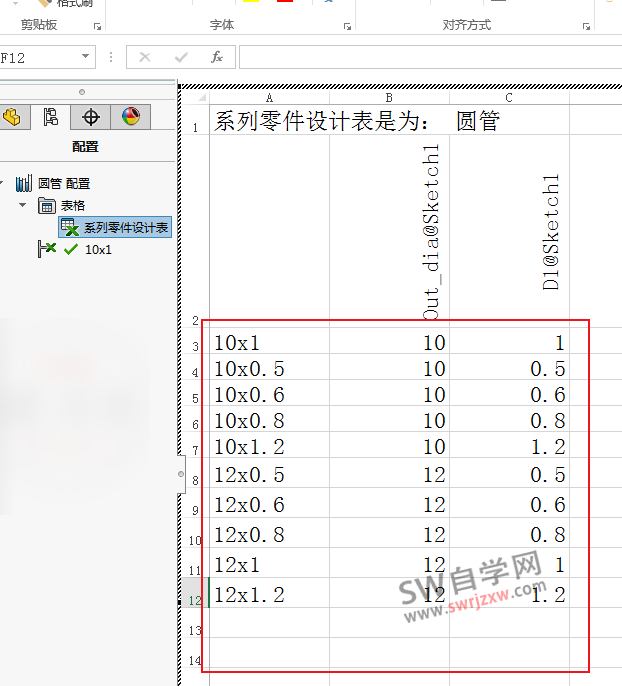Open the DisplayManager color ball tab

coord(131,117)
